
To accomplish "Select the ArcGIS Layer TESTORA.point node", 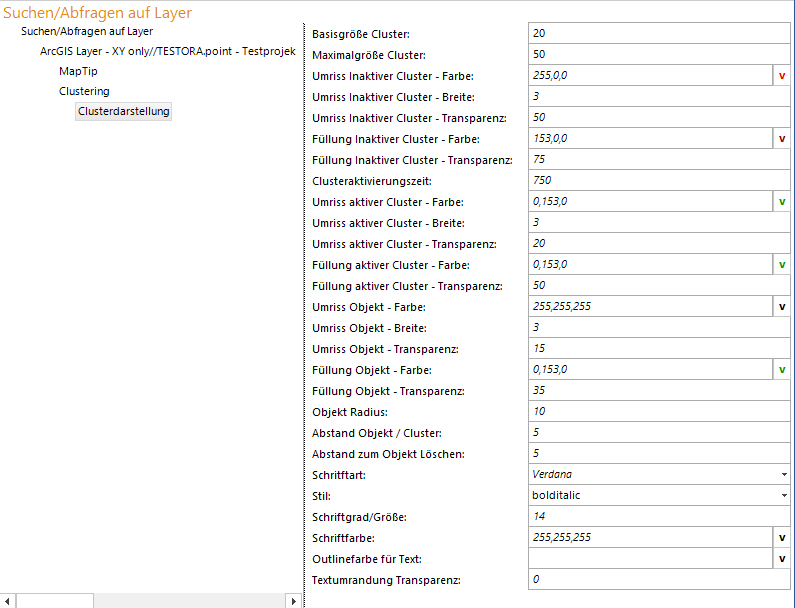I will point(167,51).
